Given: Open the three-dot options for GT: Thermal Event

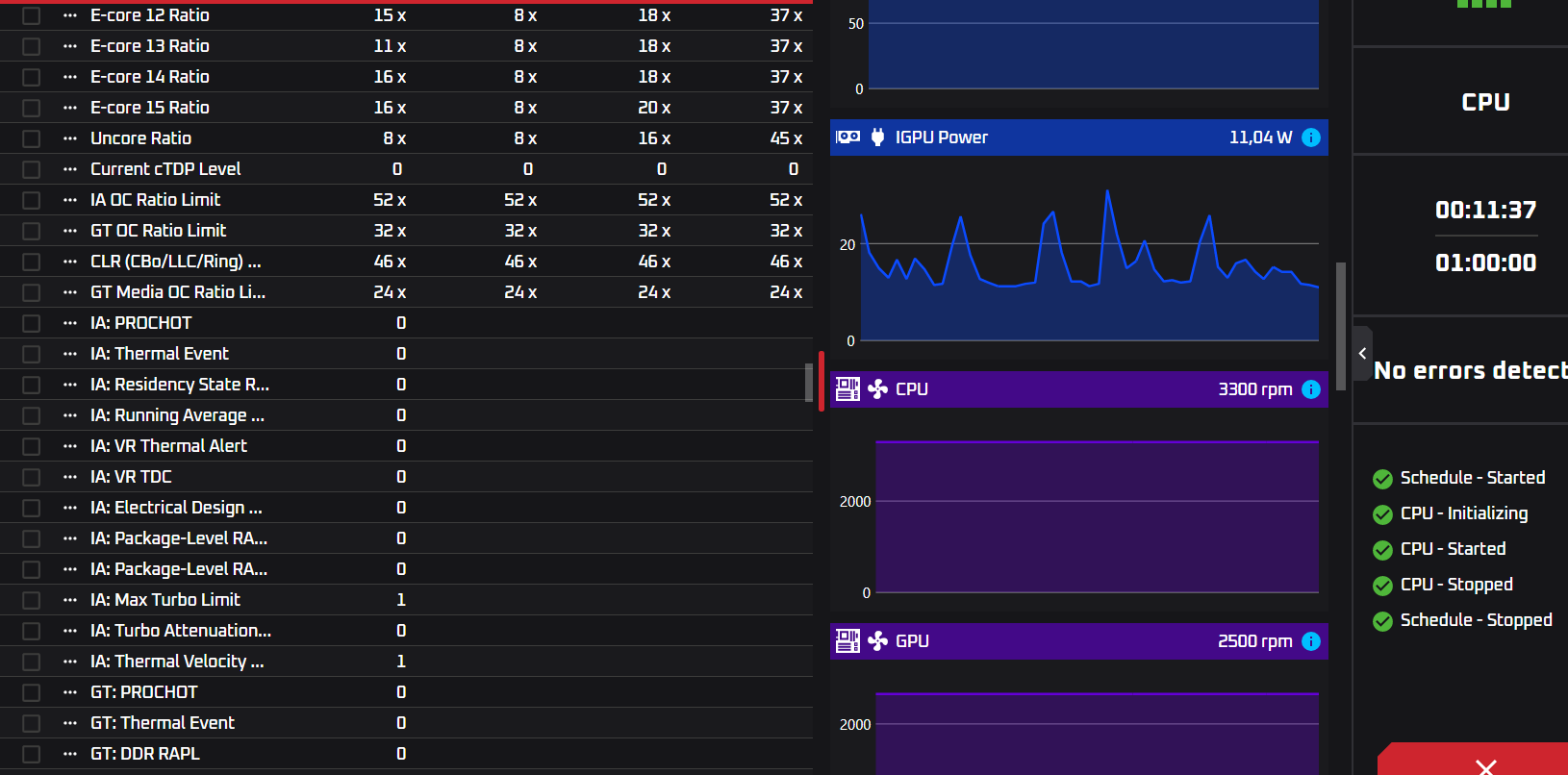Looking at the screenshot, I should 70,723.
